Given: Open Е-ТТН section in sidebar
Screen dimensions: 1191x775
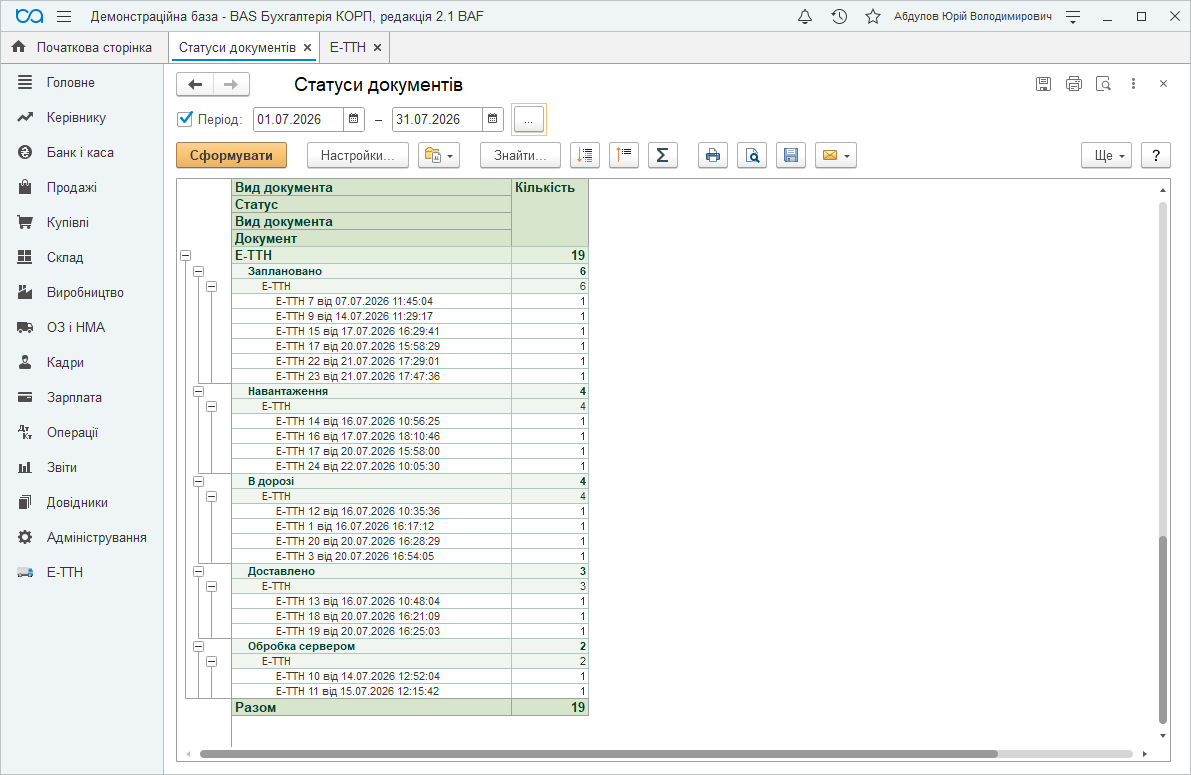Looking at the screenshot, I should 82,571.
